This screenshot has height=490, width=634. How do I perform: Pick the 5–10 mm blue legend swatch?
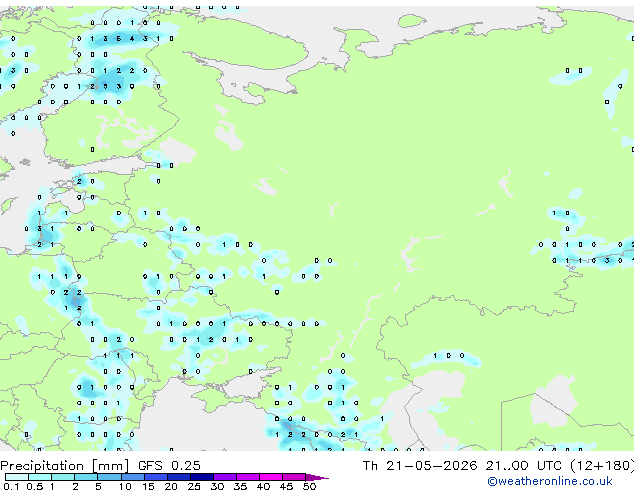[x=109, y=477]
